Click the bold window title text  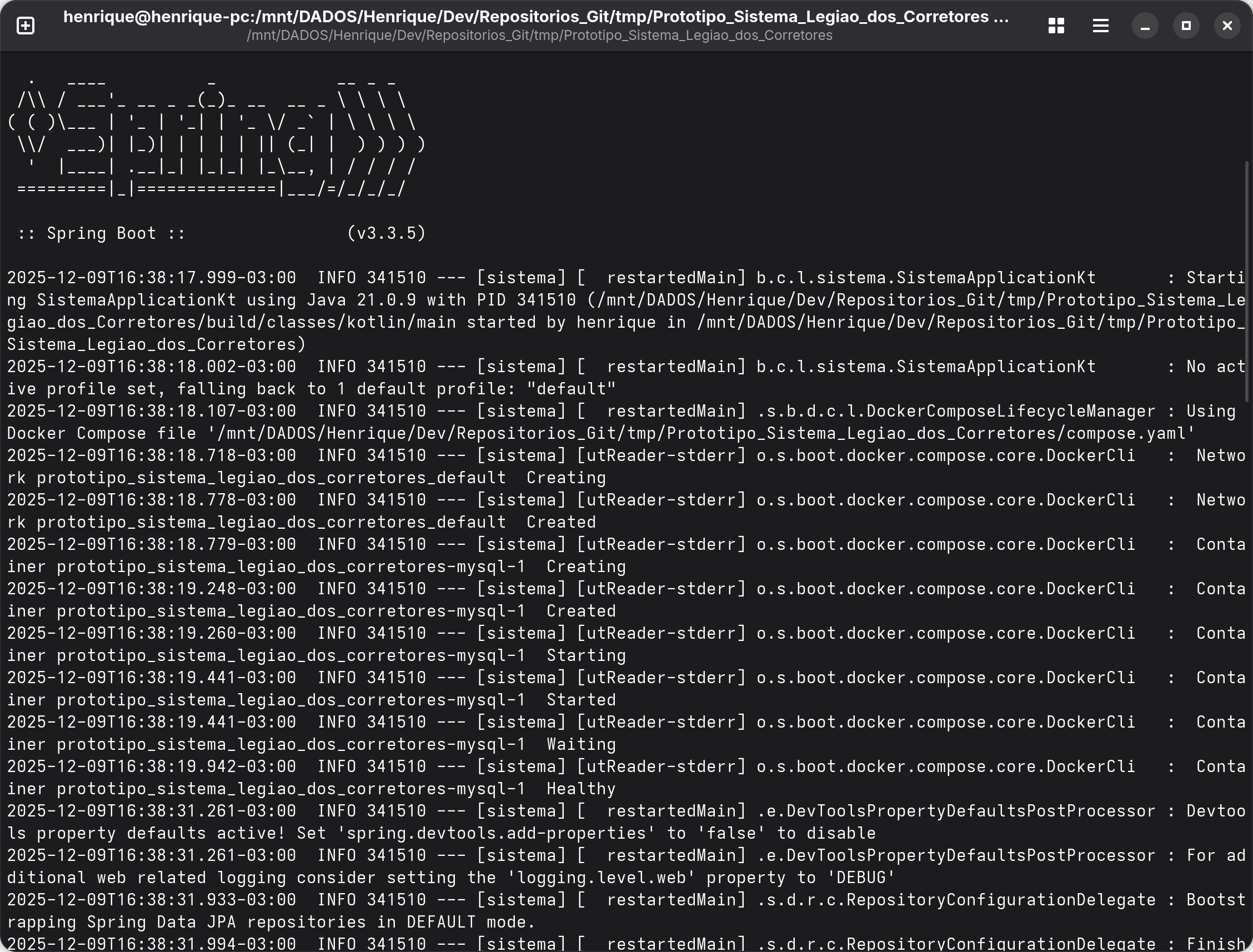pyautogui.click(x=535, y=17)
